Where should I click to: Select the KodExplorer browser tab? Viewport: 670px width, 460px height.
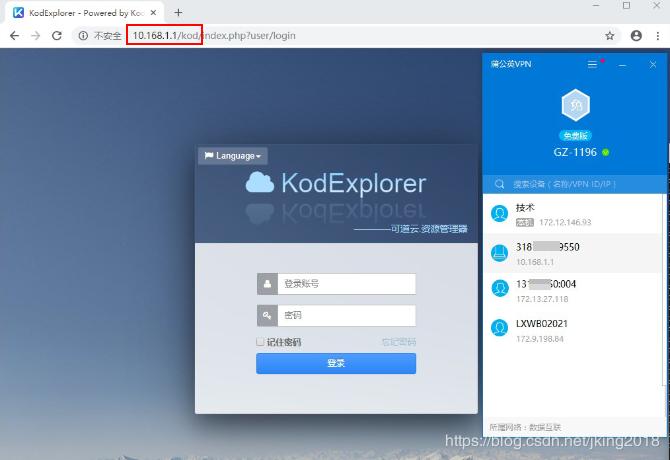coord(85,13)
